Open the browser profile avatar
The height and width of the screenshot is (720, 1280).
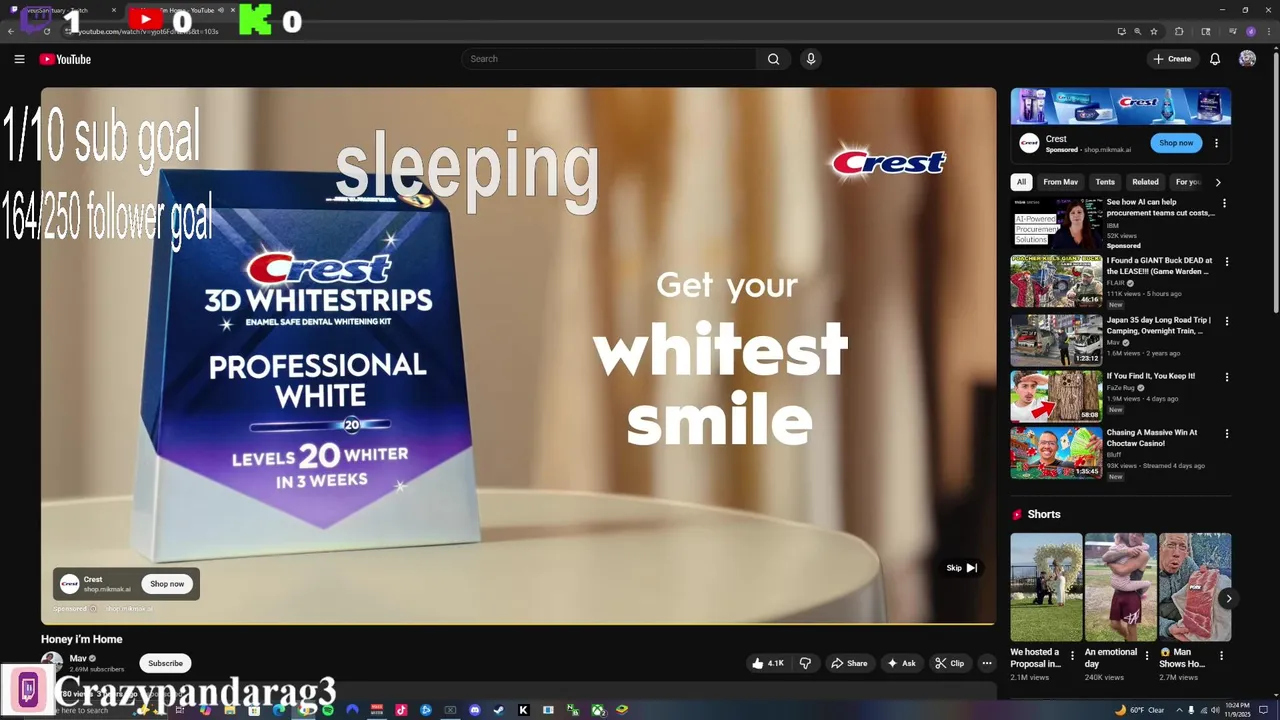[1250, 31]
